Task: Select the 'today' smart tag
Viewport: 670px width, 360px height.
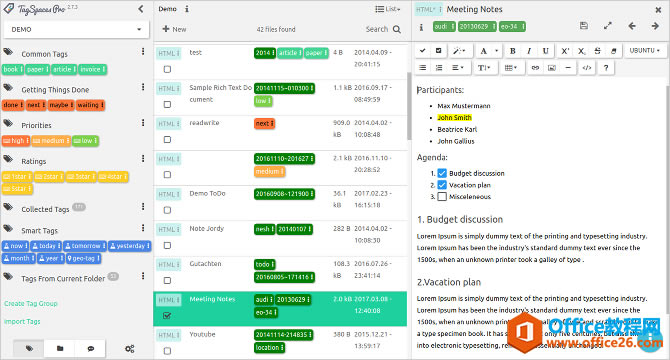Action: pyautogui.click(x=46, y=246)
